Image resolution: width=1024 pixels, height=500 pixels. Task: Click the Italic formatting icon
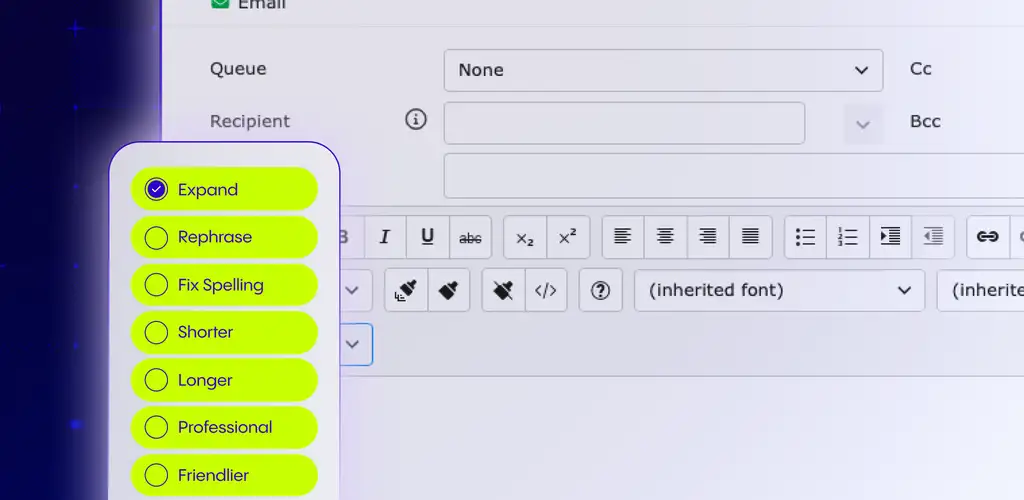point(385,237)
